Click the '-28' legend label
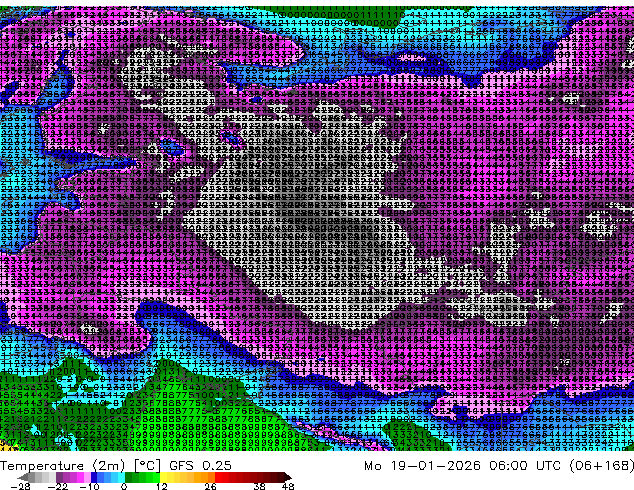Image resolution: width=634 pixels, height=490 pixels. pos(20,486)
